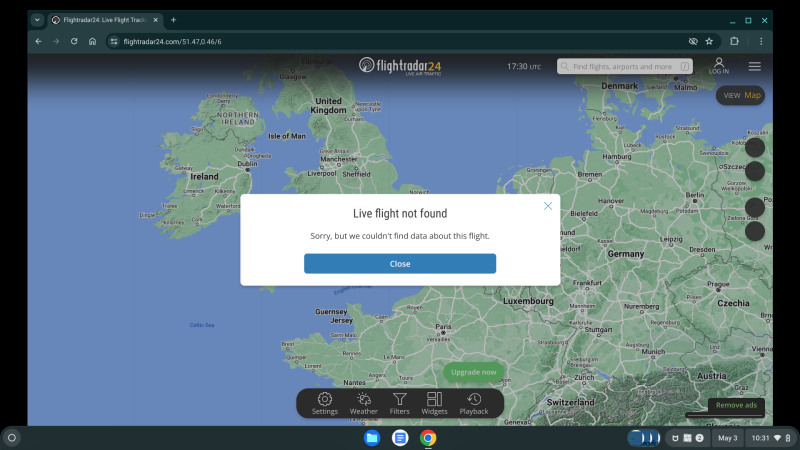Open the Chrome three-dot menu
Image resolution: width=800 pixels, height=450 pixels.
761,41
